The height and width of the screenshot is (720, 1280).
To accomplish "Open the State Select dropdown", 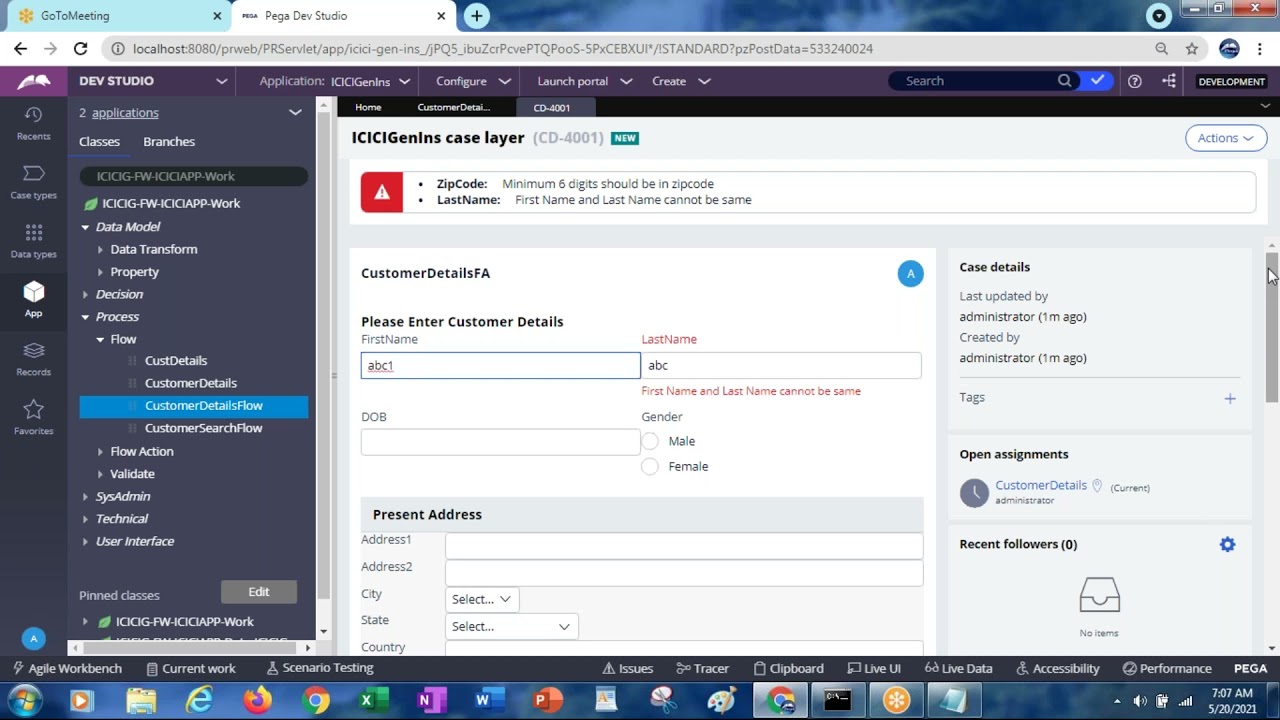I will (x=511, y=626).
